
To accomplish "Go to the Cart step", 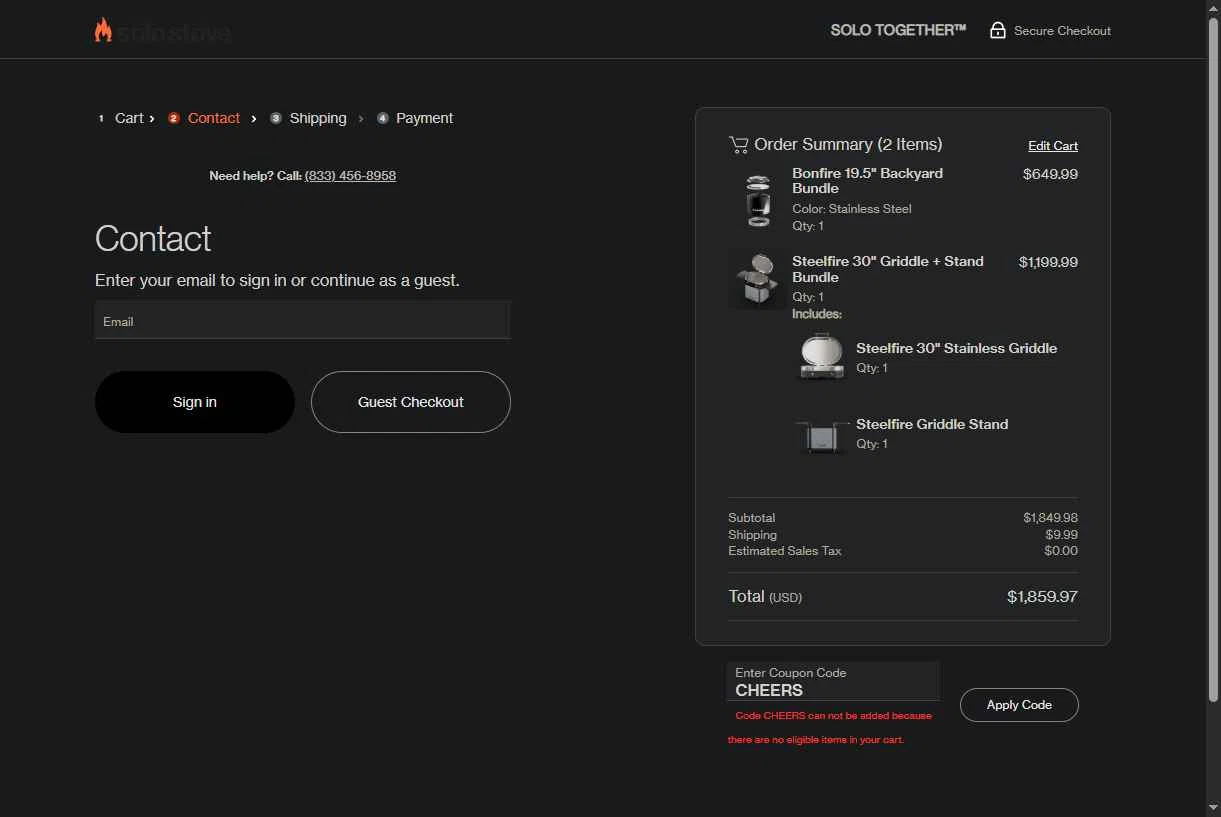I will tap(129, 118).
